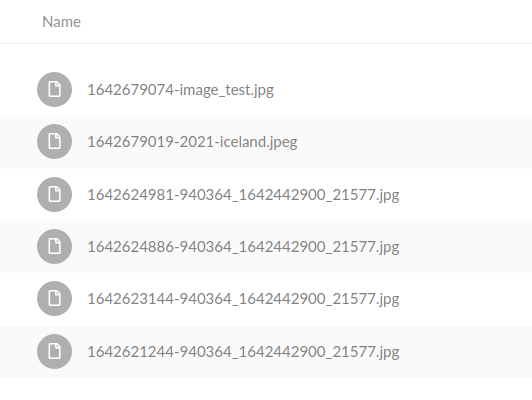The width and height of the screenshot is (532, 400).
Task: Click the file icon beside 1642679019-2021-iceland.jpeg
Action: 54,141
